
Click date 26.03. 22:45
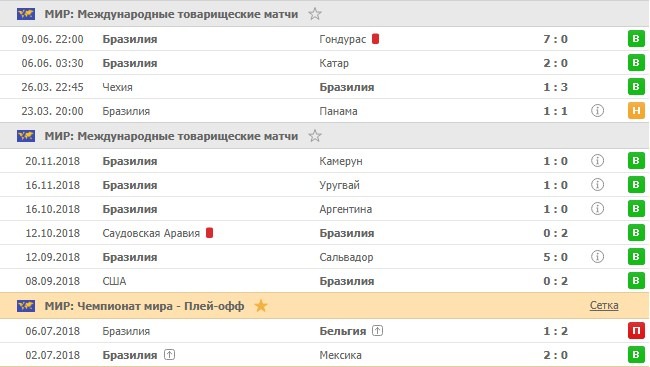52,87
